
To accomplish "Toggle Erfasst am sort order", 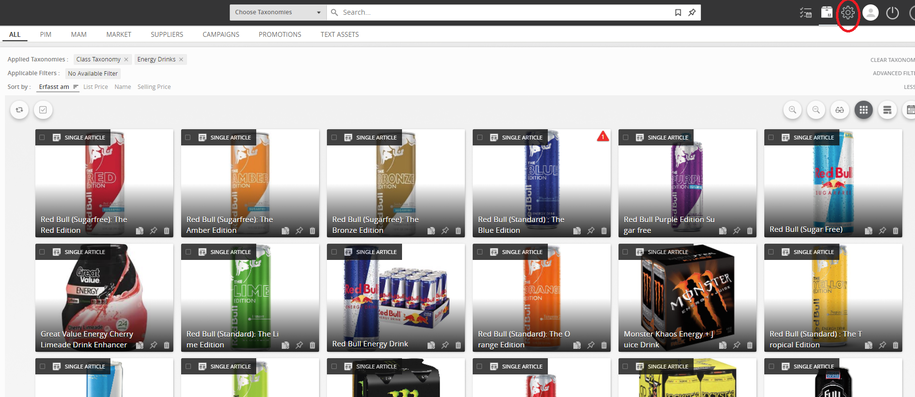I will (58, 86).
